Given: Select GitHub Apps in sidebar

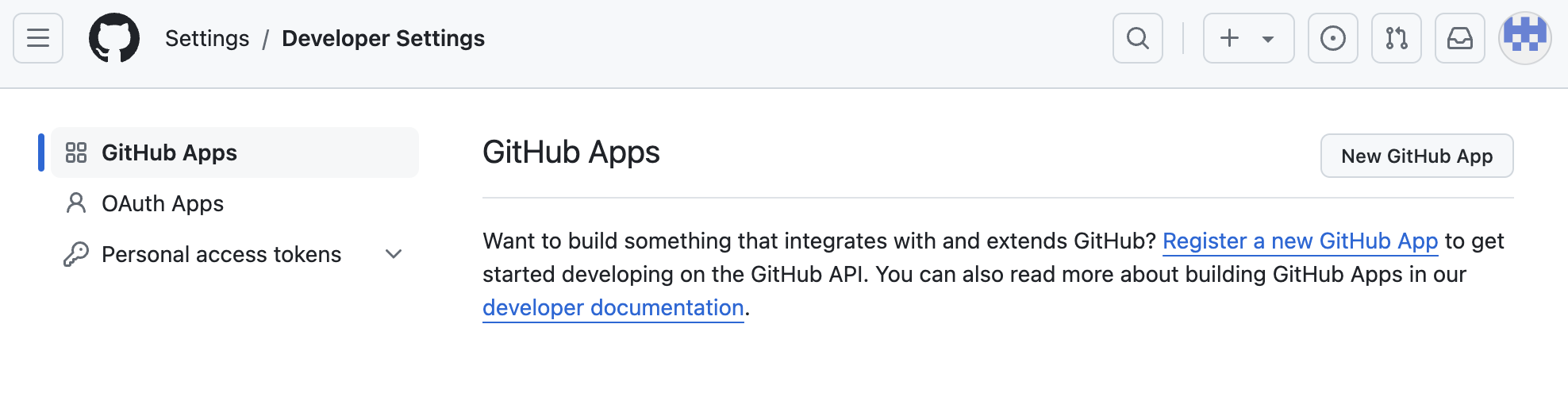Looking at the screenshot, I should click(235, 152).
